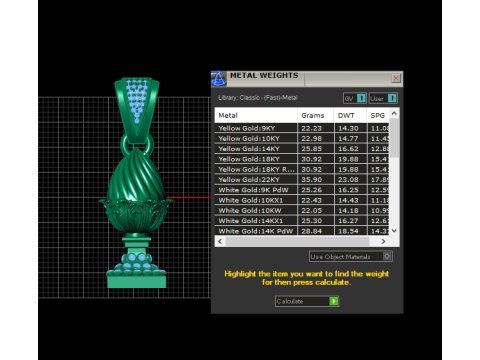
Task: Sort by Grams column header
Action: [316, 115]
